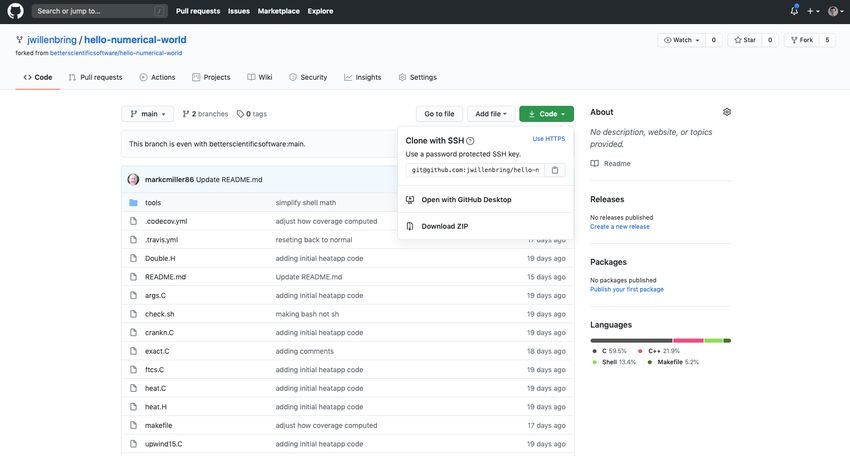The height and width of the screenshot is (456, 850).
Task: Open the Double.H file
Action: [x=160, y=258]
